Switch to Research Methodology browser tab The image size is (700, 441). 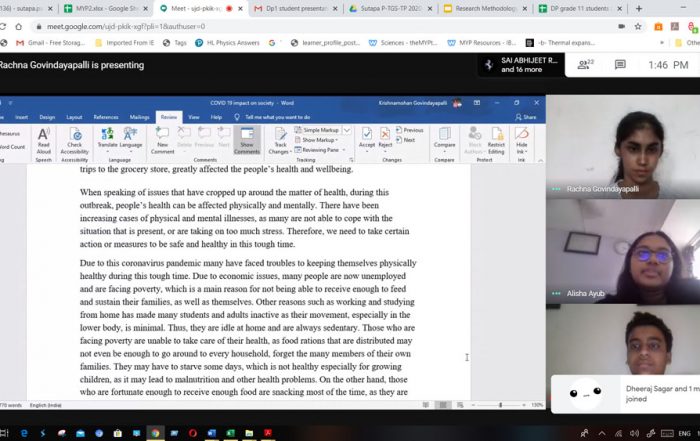485,8
